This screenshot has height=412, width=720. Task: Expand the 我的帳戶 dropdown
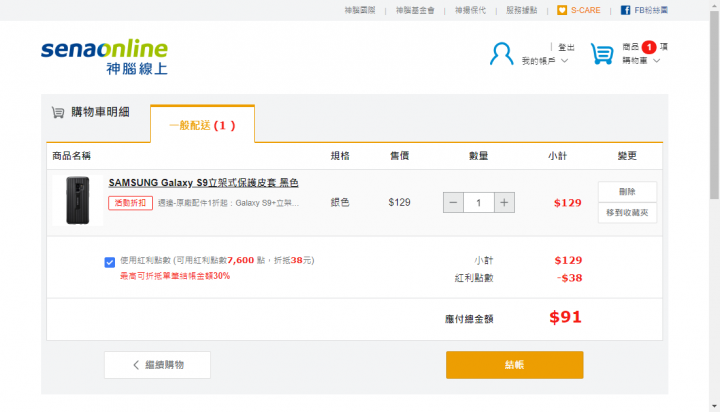coord(545,61)
